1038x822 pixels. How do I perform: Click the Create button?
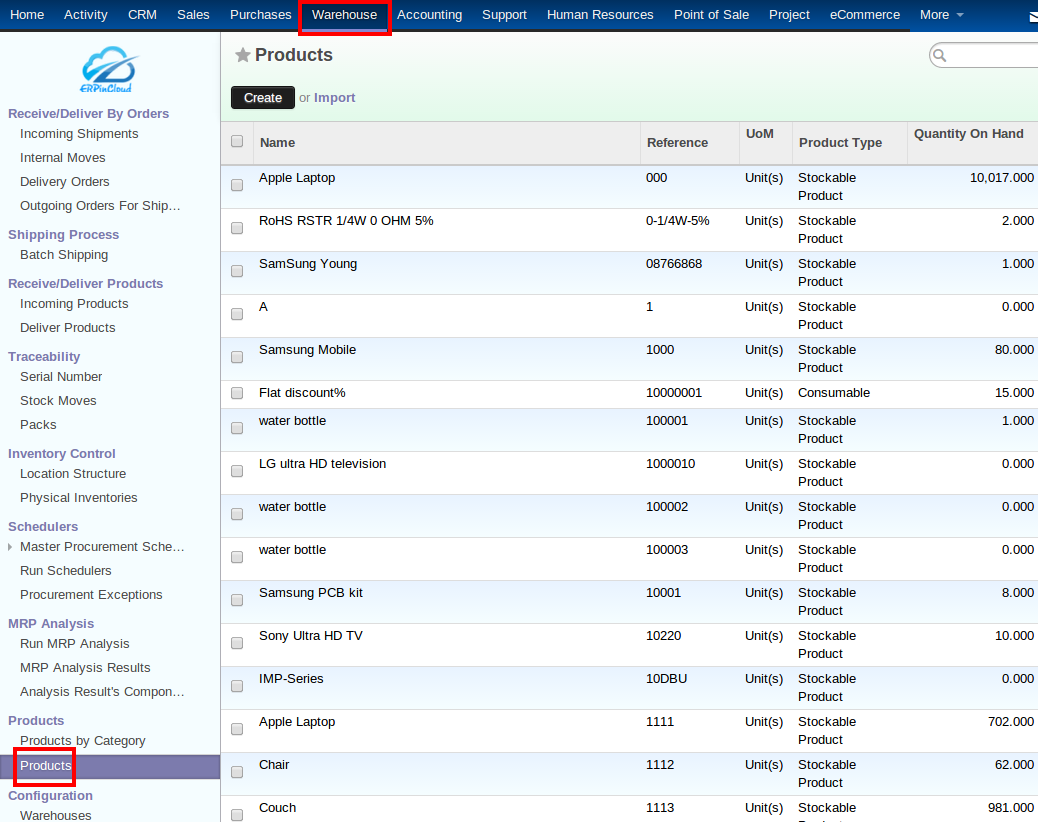(x=263, y=97)
